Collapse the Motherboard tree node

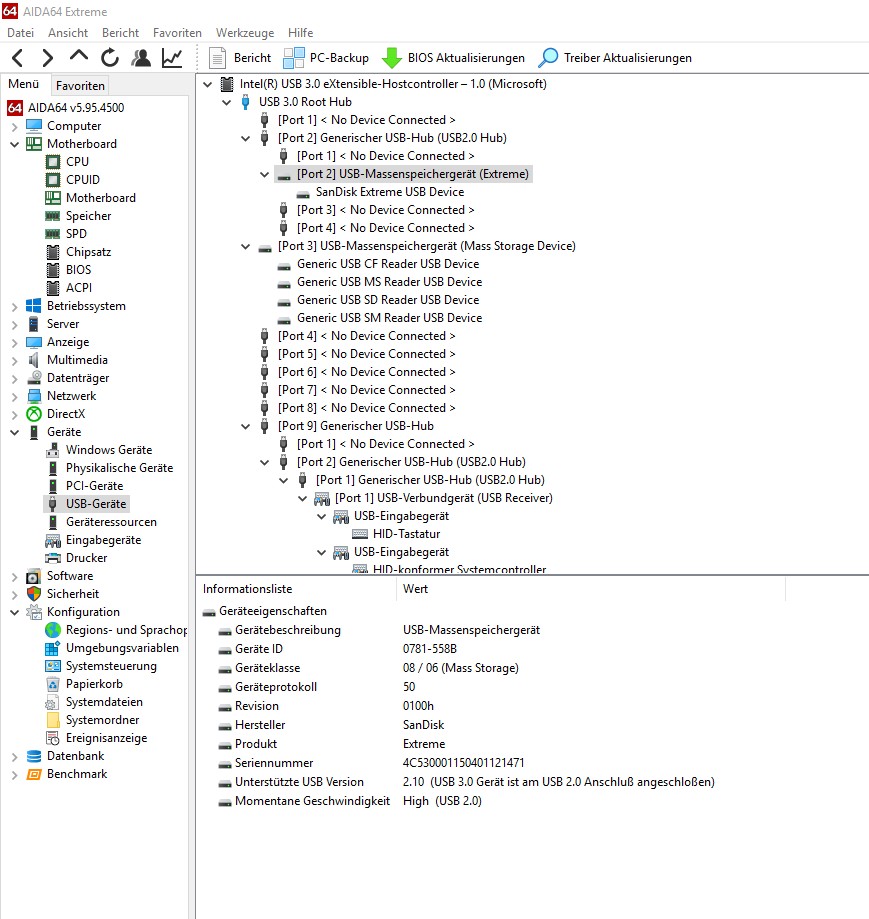[15, 144]
